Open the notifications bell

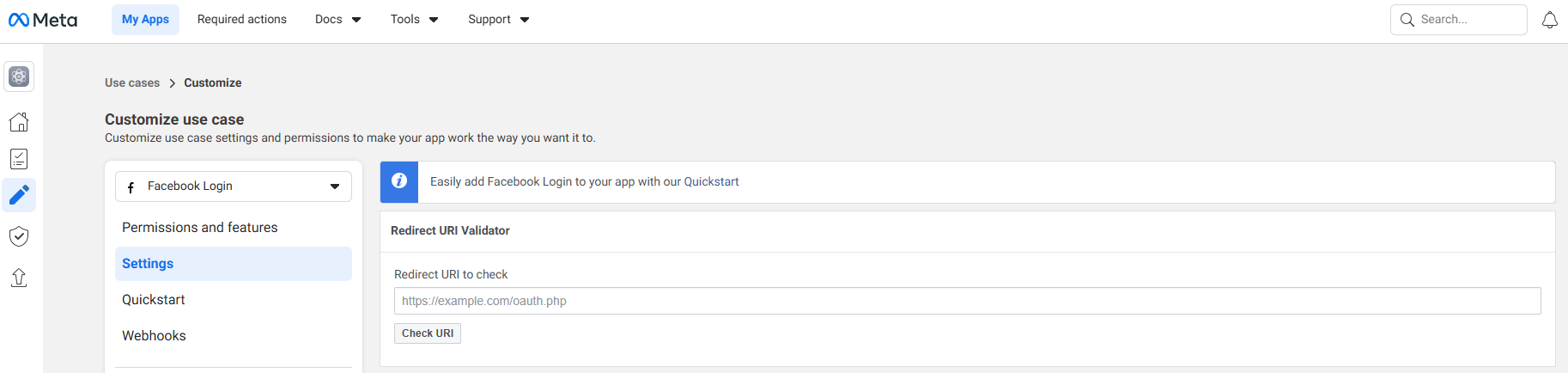(1549, 20)
